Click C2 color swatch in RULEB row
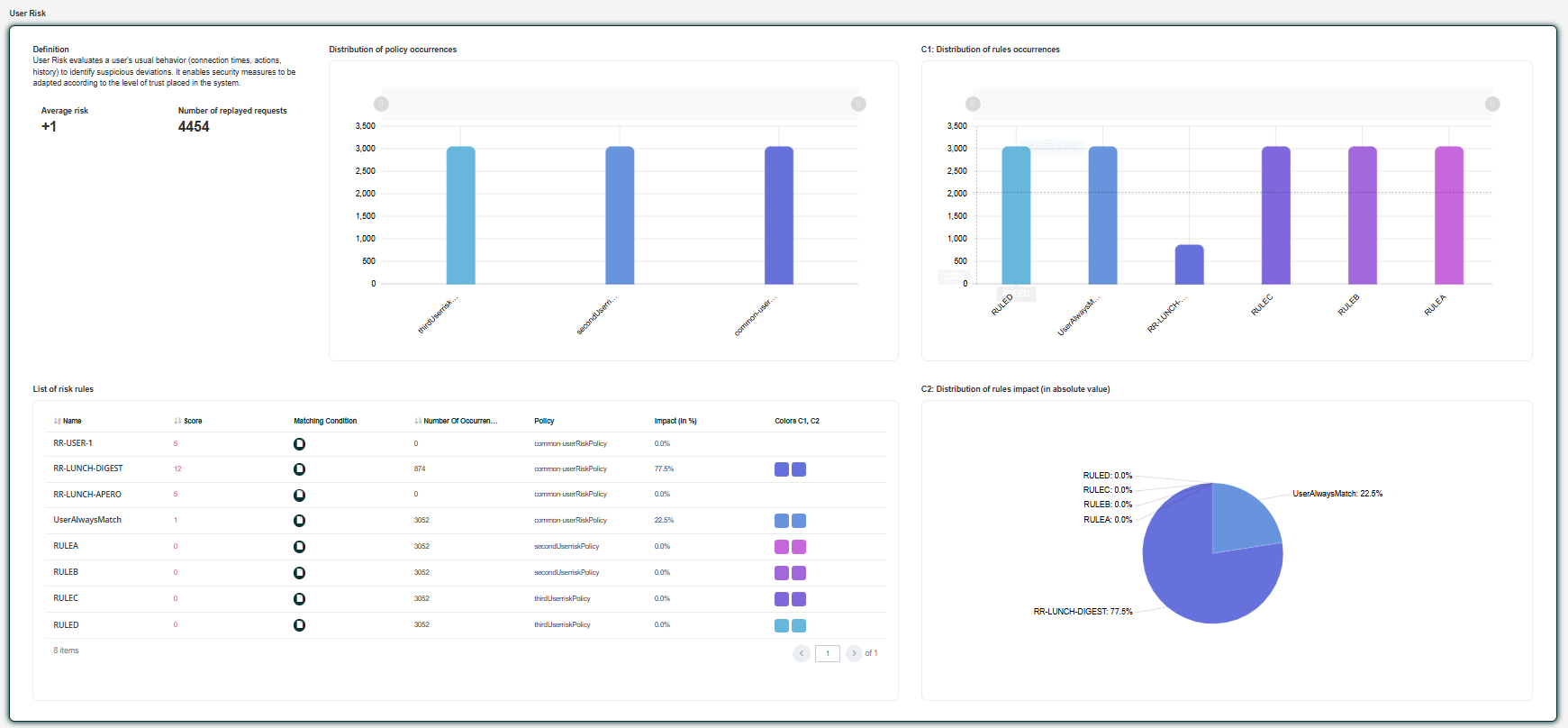 tap(799, 573)
